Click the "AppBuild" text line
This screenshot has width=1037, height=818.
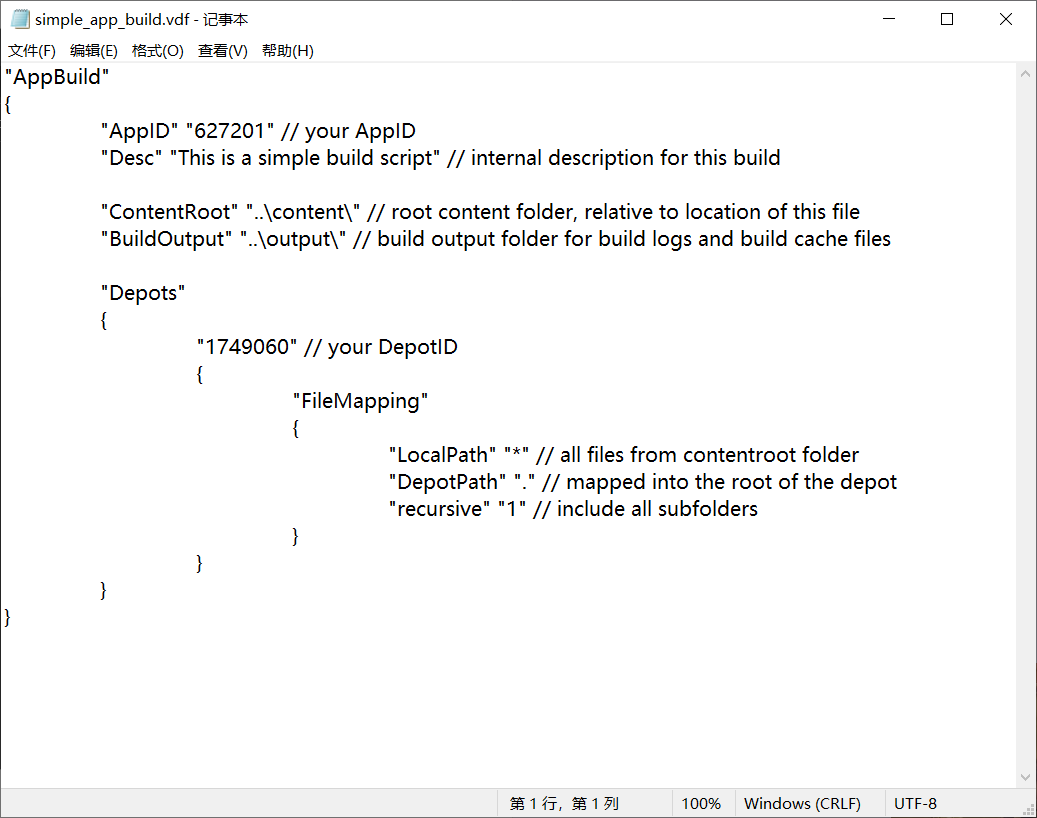pyautogui.click(x=57, y=77)
